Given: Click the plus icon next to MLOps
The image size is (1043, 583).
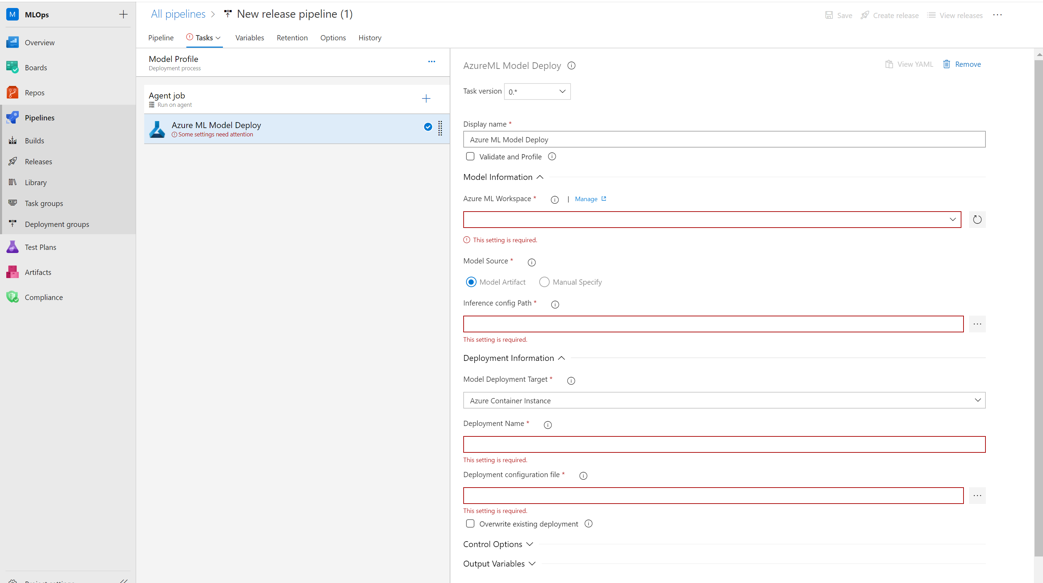Looking at the screenshot, I should pos(123,14).
